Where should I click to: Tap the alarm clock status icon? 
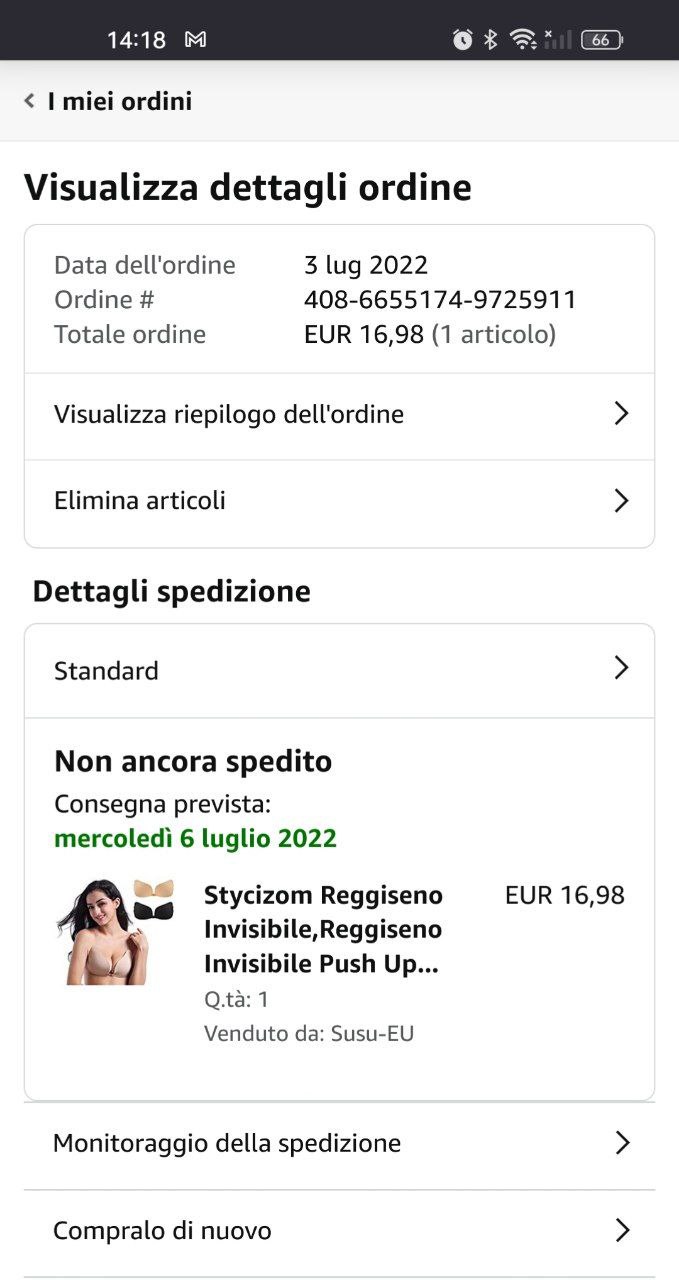coord(462,39)
